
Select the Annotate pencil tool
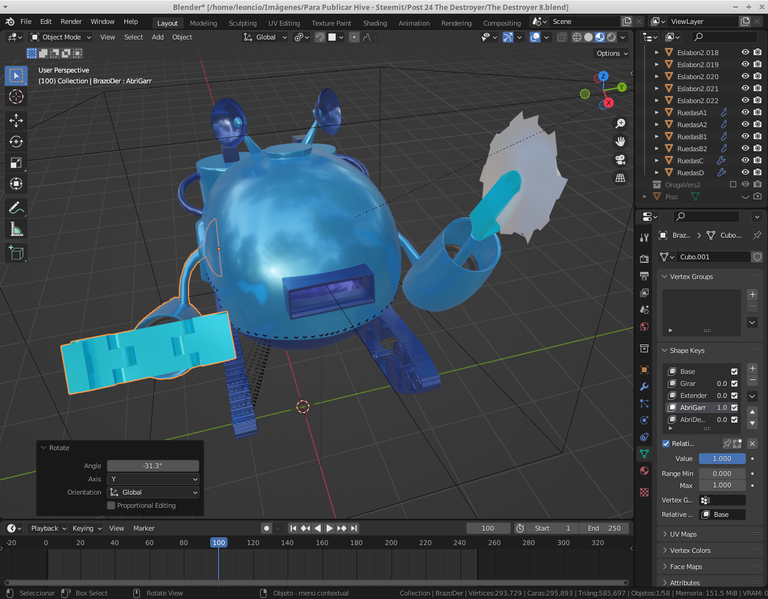point(16,208)
